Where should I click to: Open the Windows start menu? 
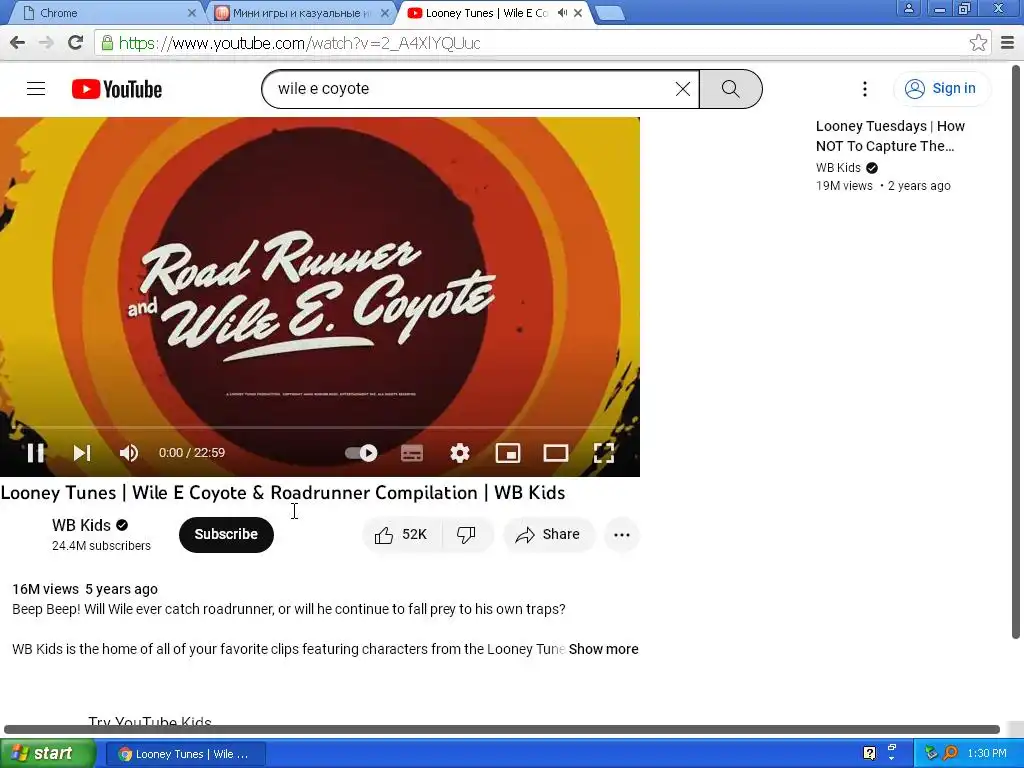coord(48,753)
